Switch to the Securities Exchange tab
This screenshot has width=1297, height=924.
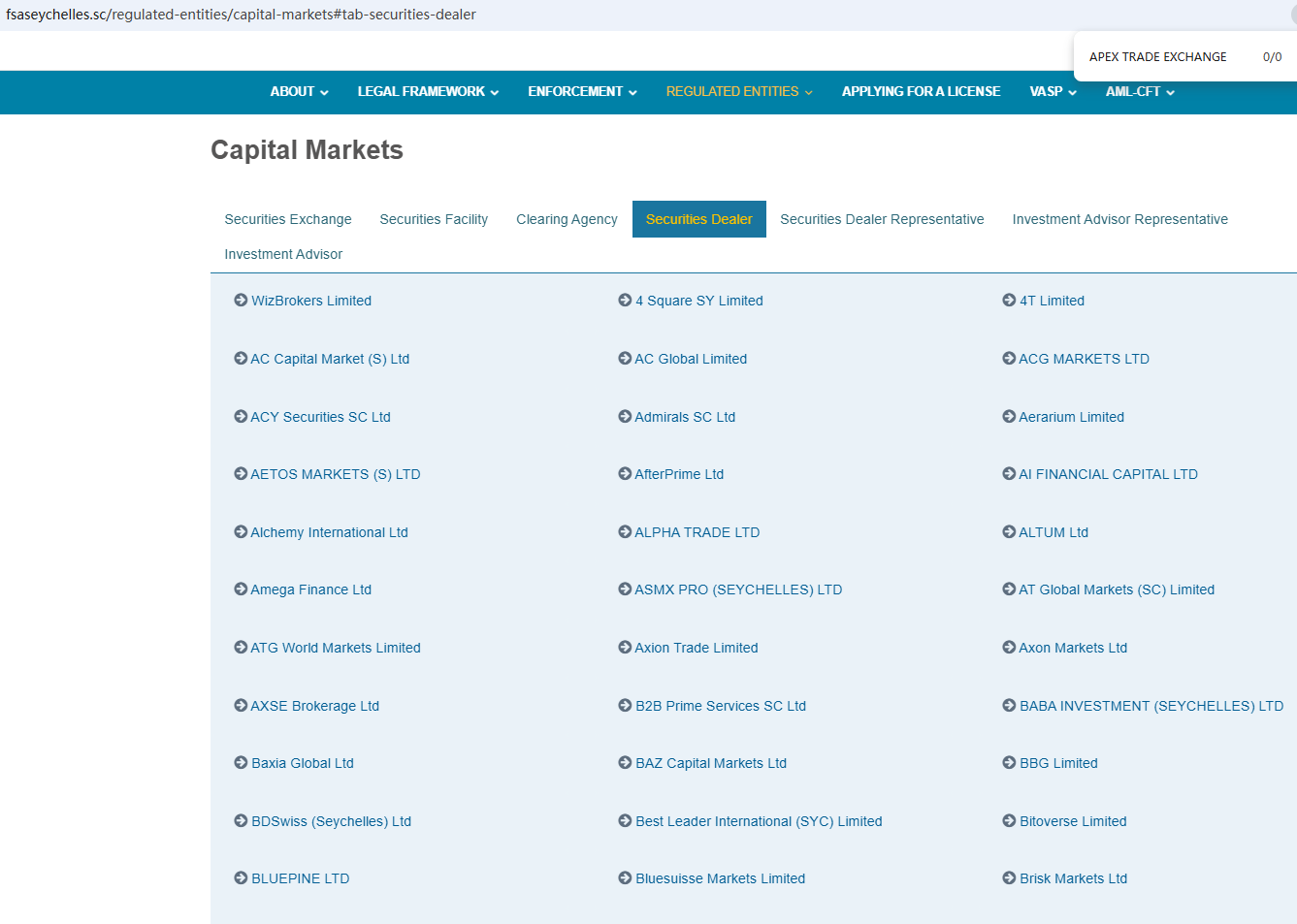pos(288,219)
